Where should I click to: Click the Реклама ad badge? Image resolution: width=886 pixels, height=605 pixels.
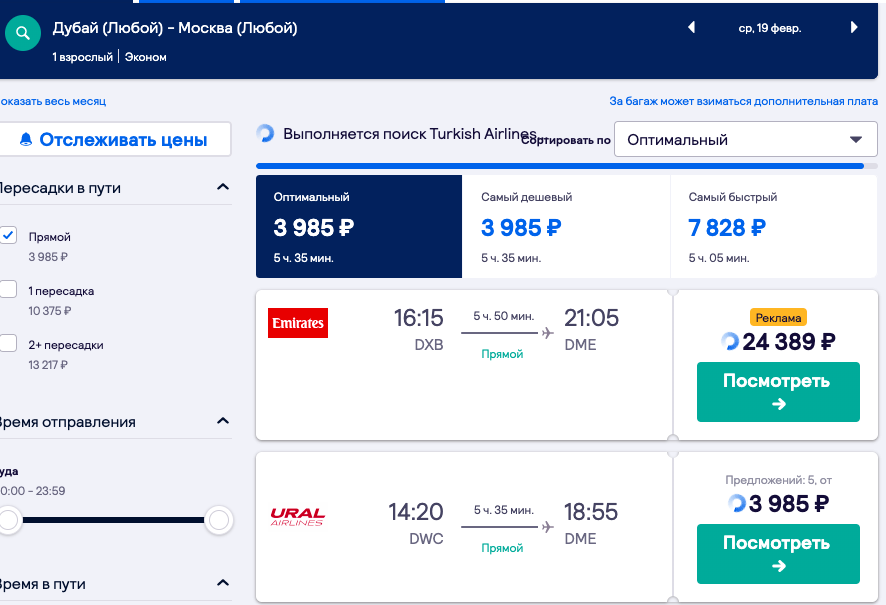pos(778,317)
